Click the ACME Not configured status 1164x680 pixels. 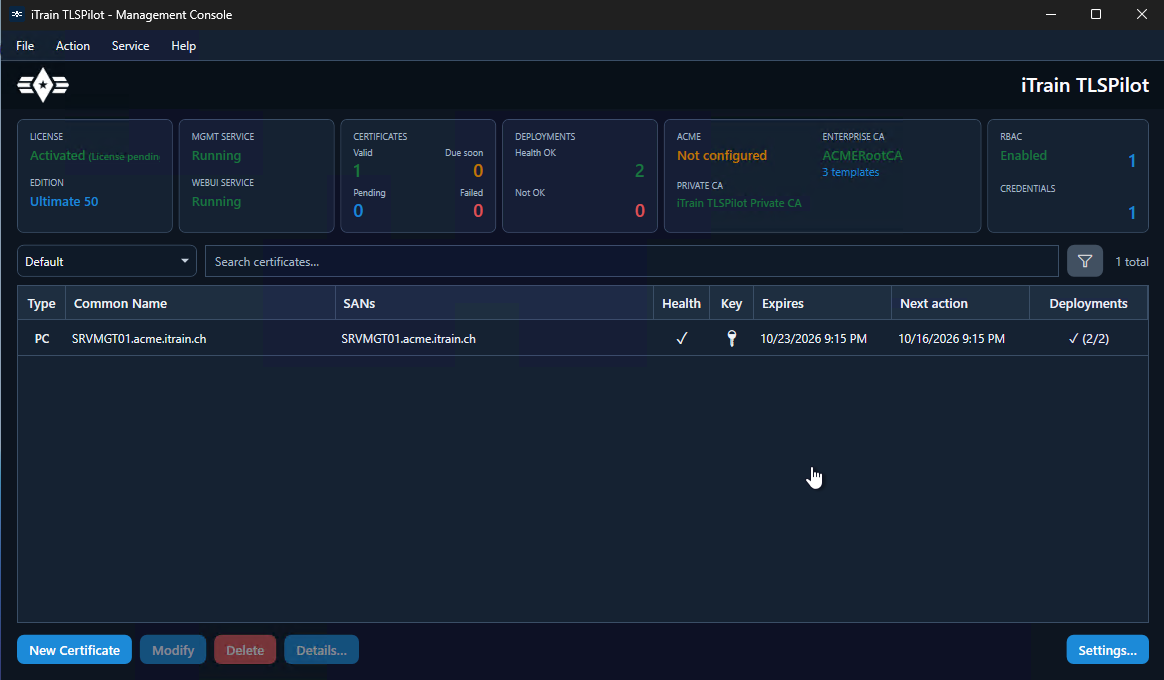(722, 155)
